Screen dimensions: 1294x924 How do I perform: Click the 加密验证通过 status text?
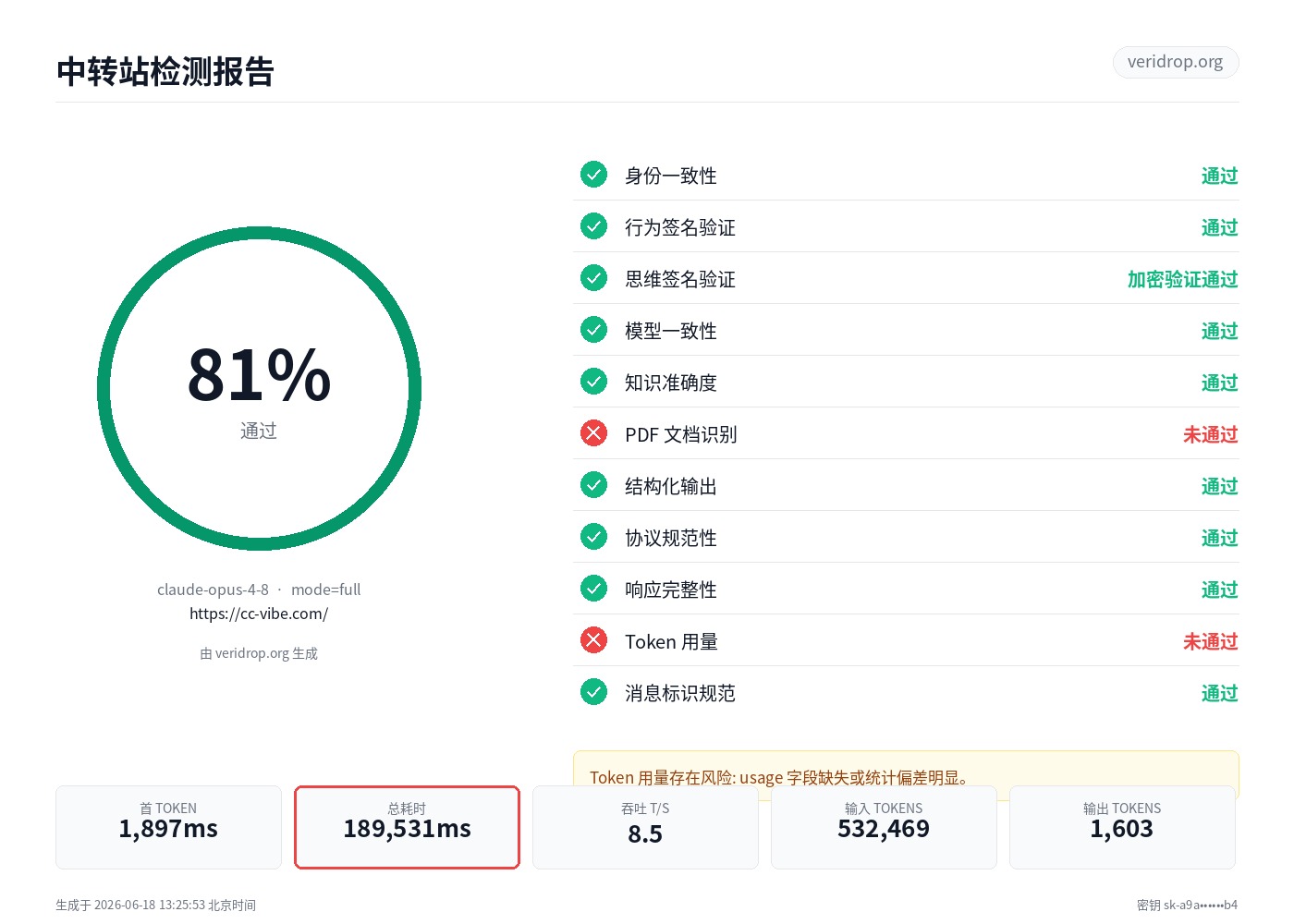point(1182,279)
